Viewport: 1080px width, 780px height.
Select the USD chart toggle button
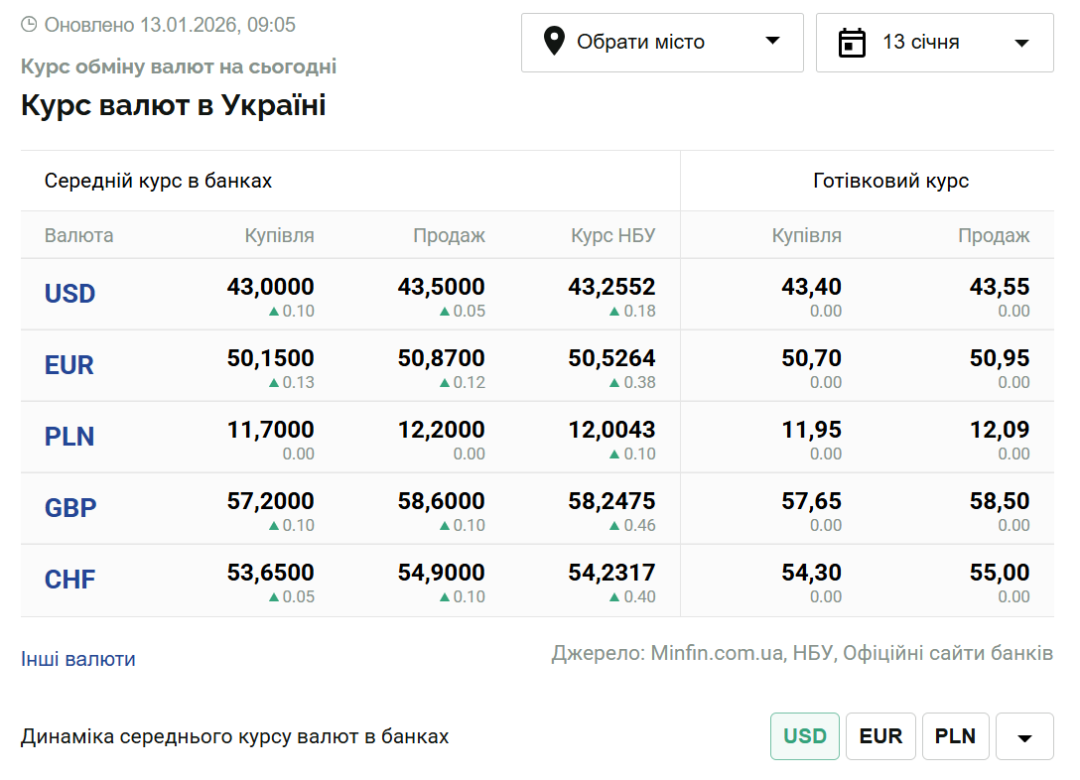[804, 736]
